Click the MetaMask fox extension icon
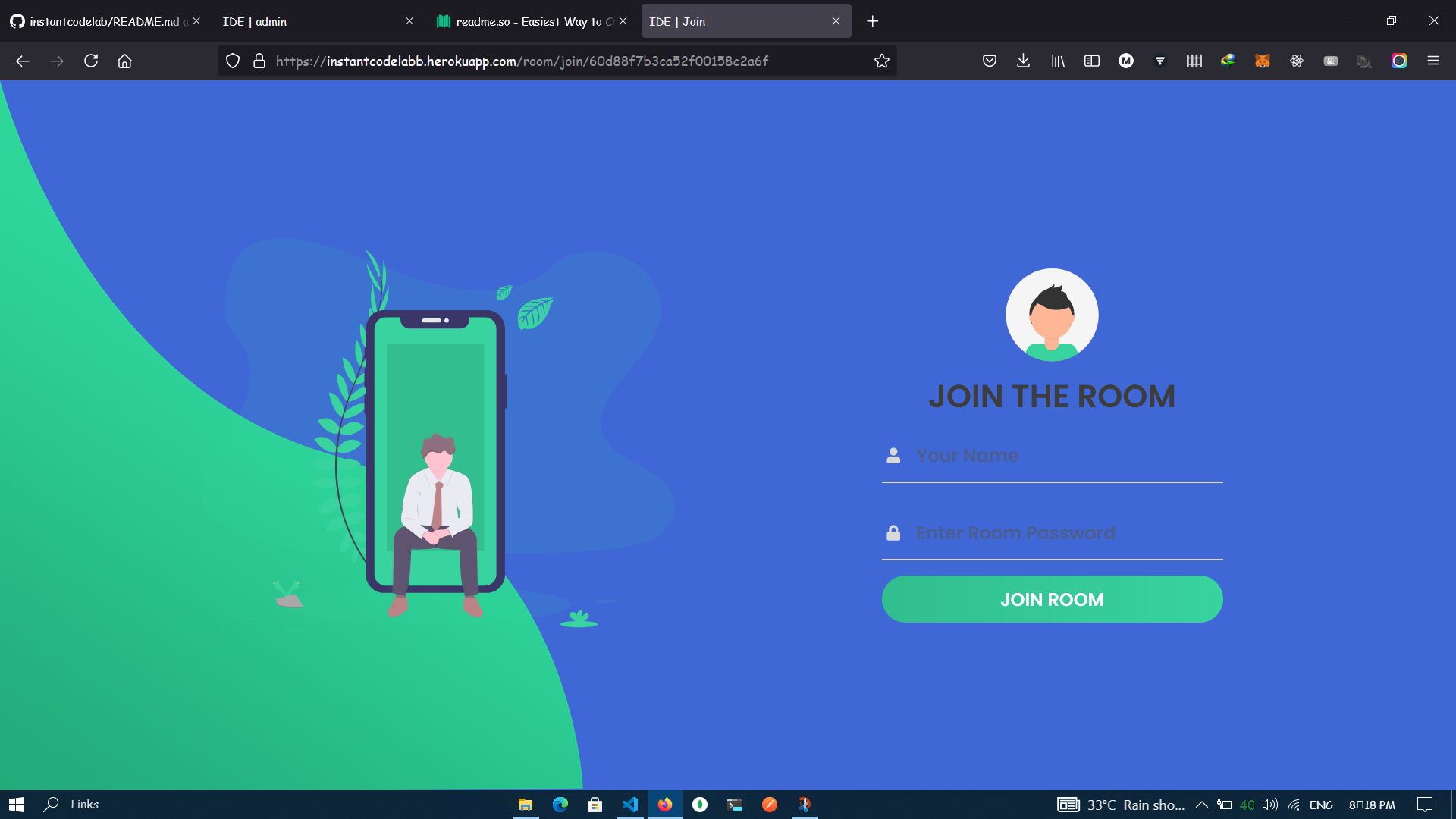The height and width of the screenshot is (819, 1456). pyautogui.click(x=1262, y=61)
